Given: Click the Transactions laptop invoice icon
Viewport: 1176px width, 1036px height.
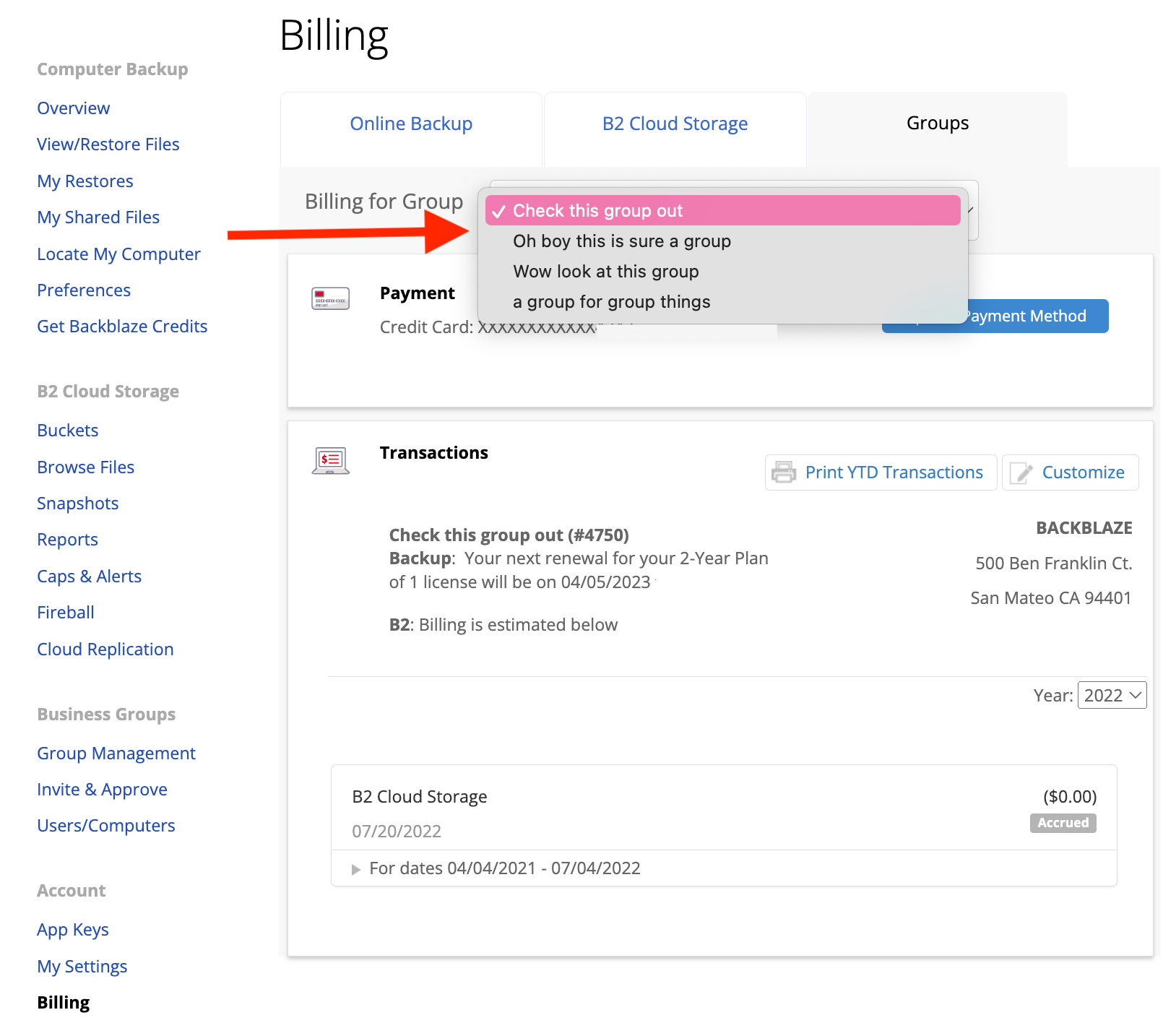Looking at the screenshot, I should 330,460.
